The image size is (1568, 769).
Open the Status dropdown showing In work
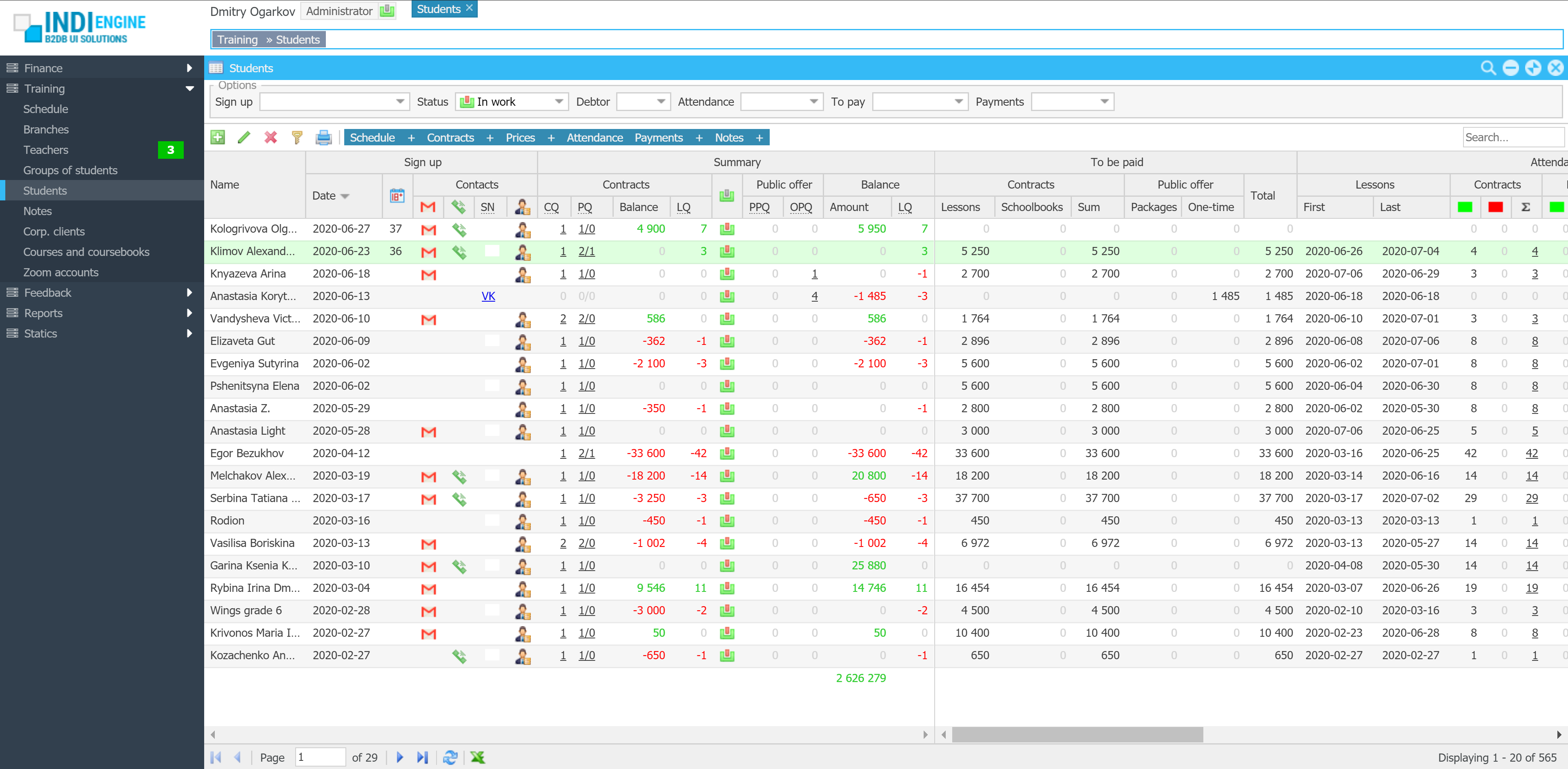point(558,102)
